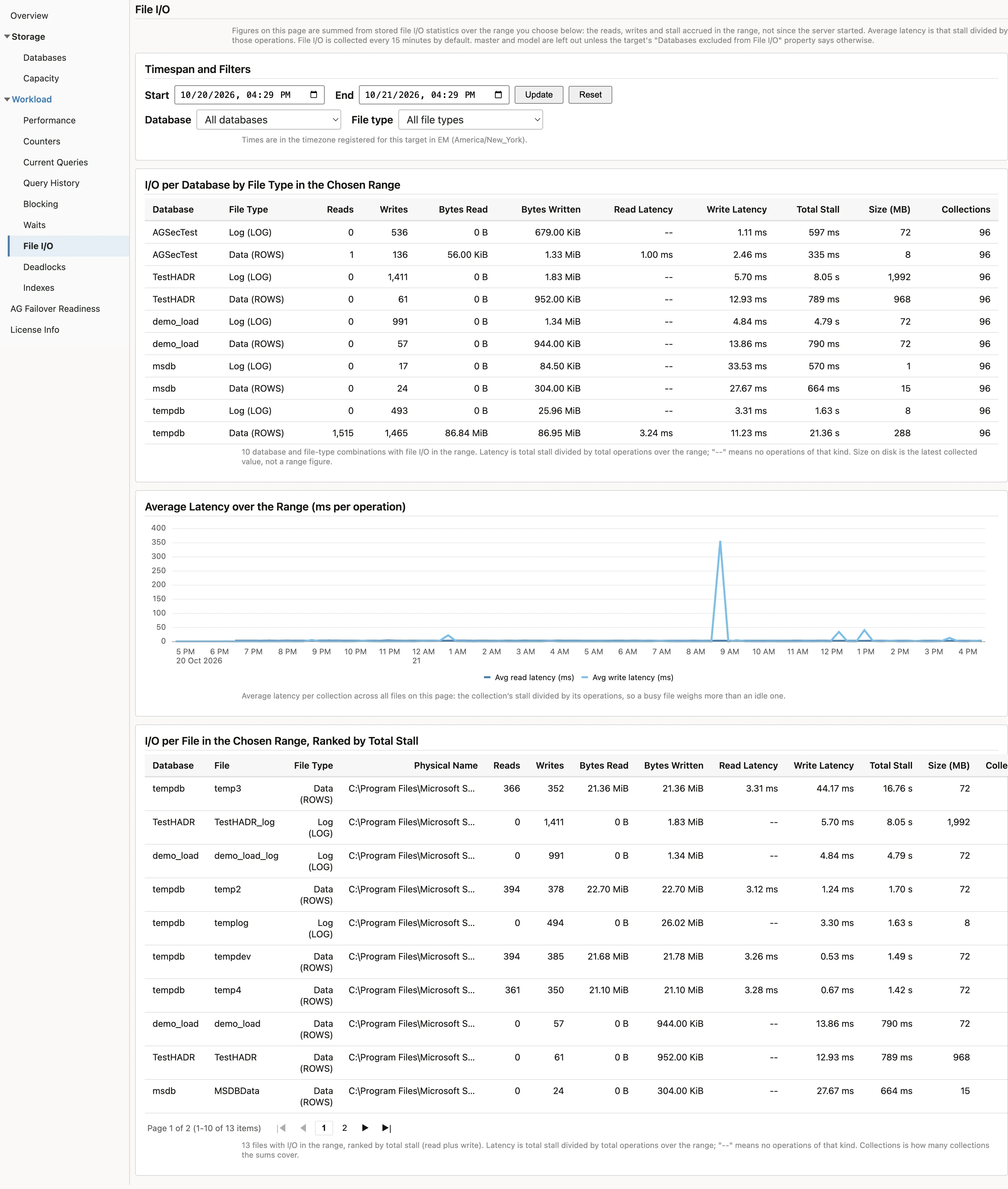The width and height of the screenshot is (1008, 1189).
Task: Click the latency spike near 9 AM
Action: 720,542
